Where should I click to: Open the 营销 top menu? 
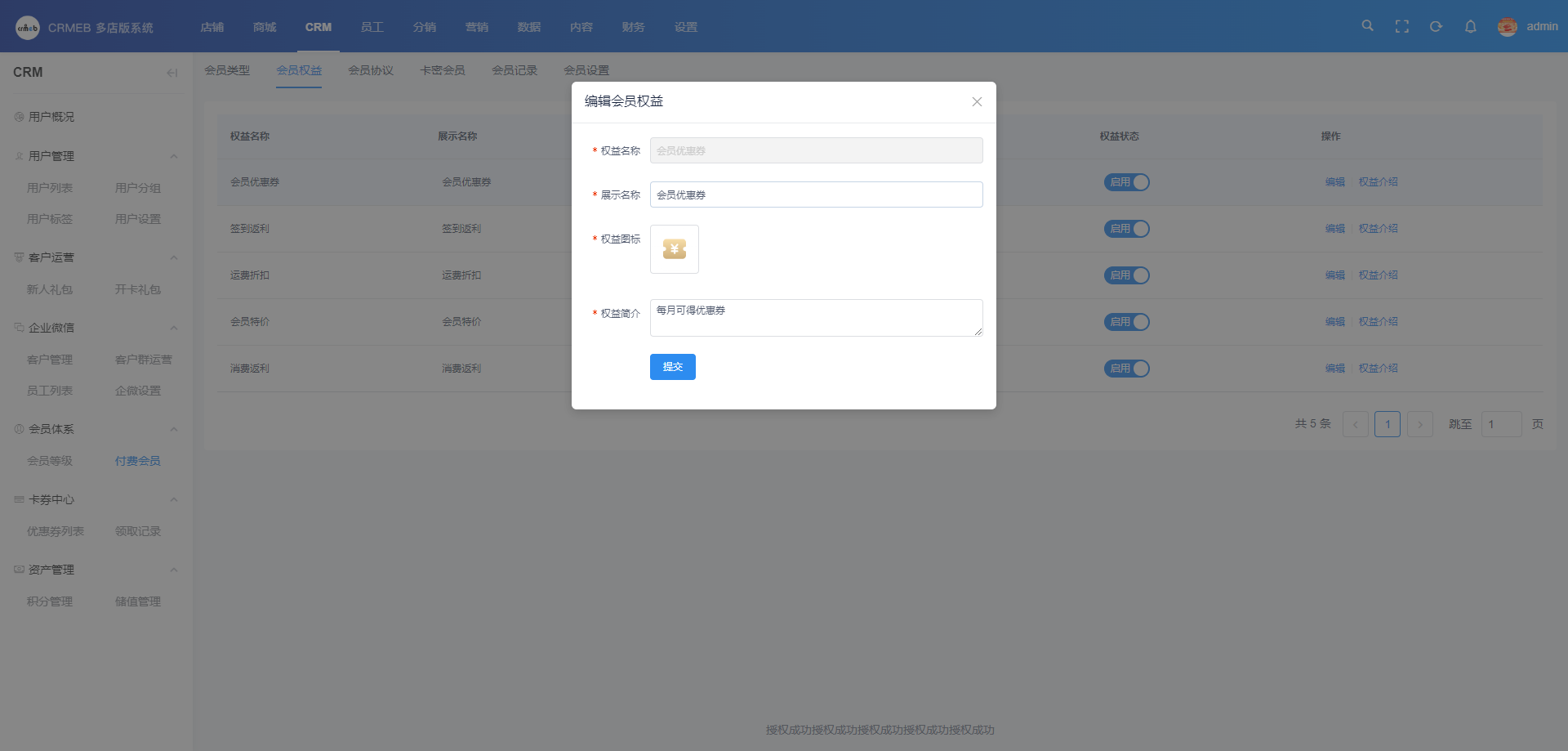(x=477, y=27)
